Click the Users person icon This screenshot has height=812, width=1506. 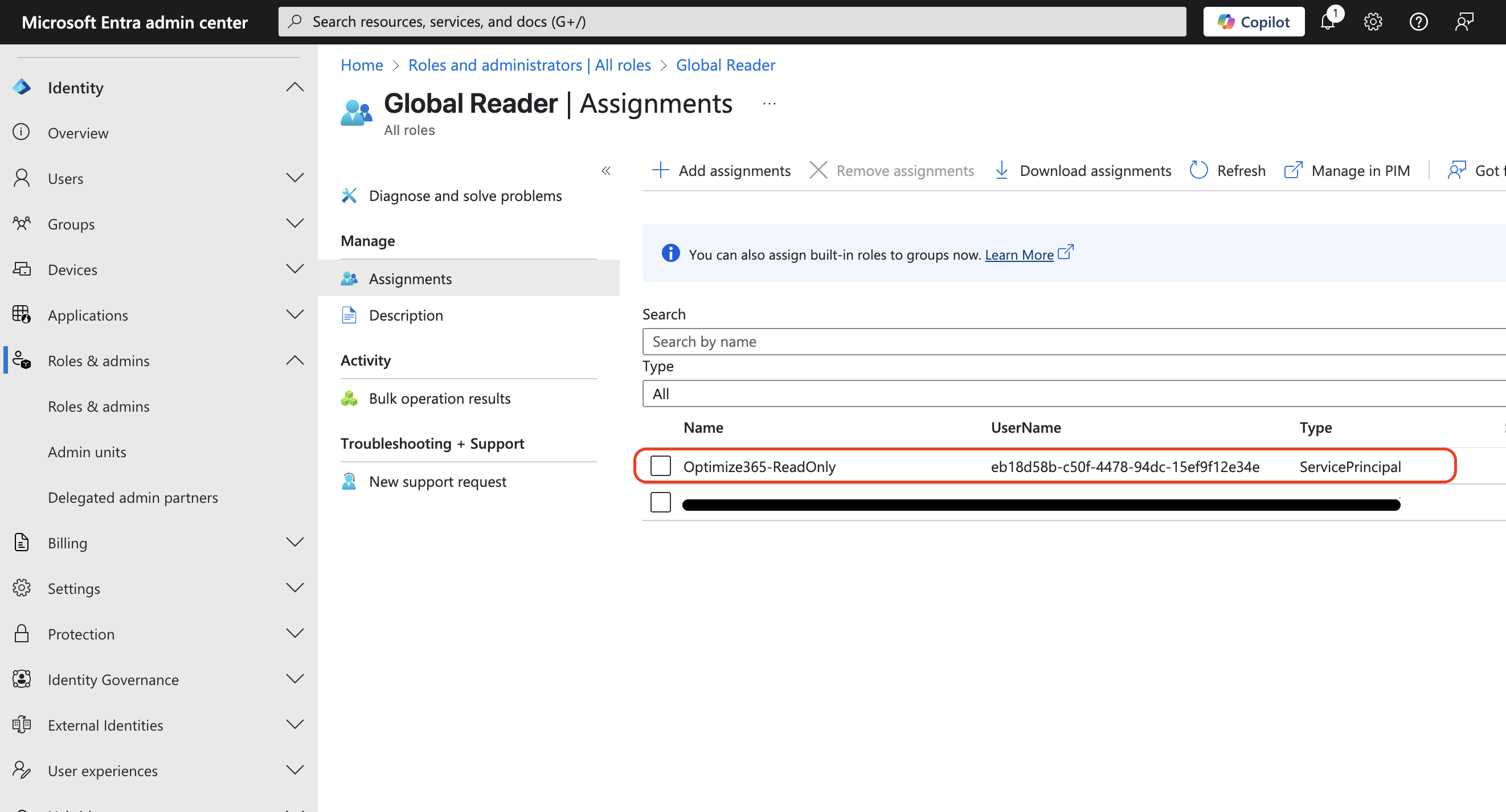22,178
